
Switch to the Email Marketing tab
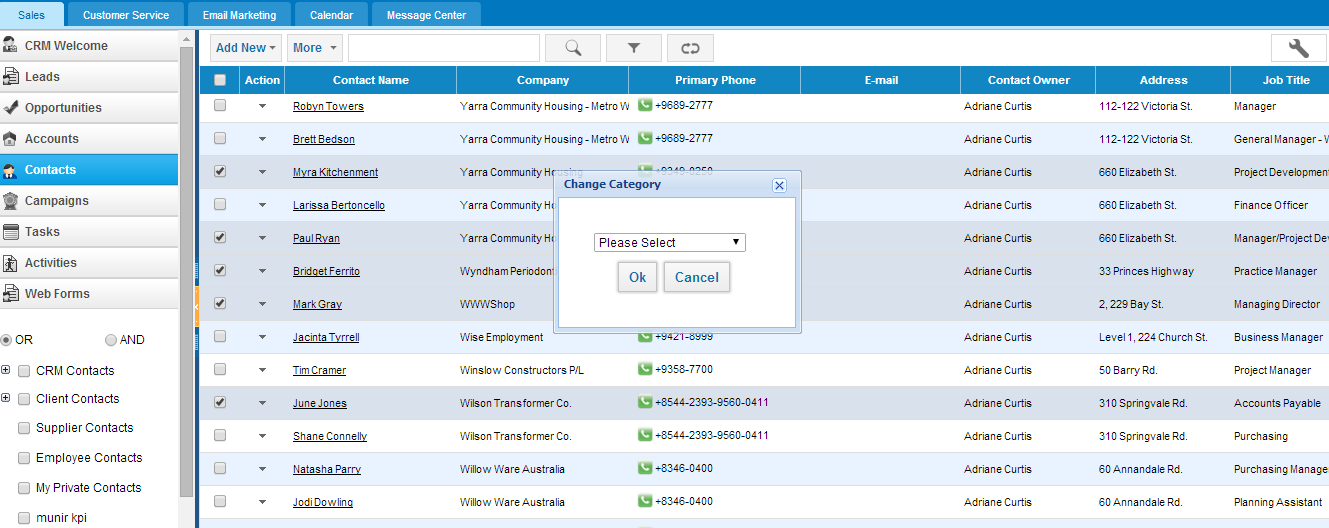(x=239, y=15)
